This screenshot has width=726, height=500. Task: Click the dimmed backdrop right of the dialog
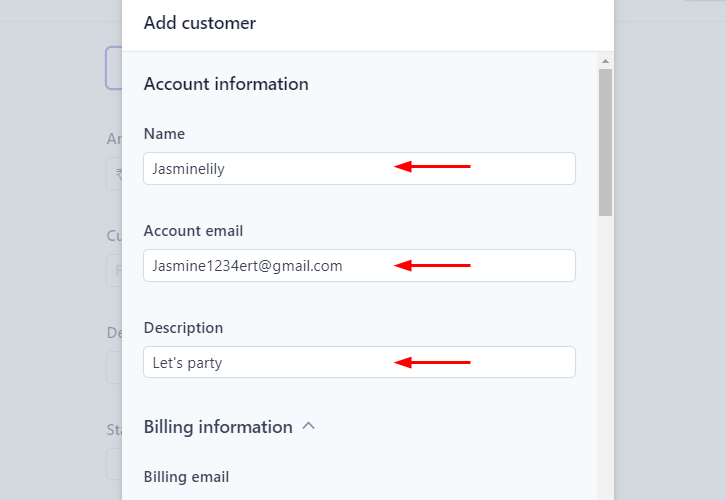tap(670, 250)
